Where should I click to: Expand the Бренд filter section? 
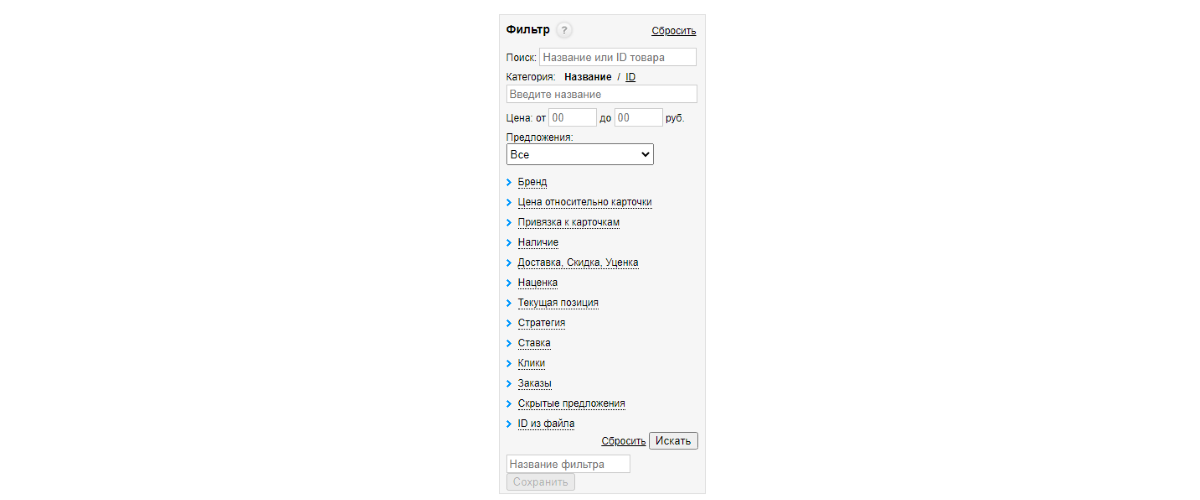click(x=532, y=182)
